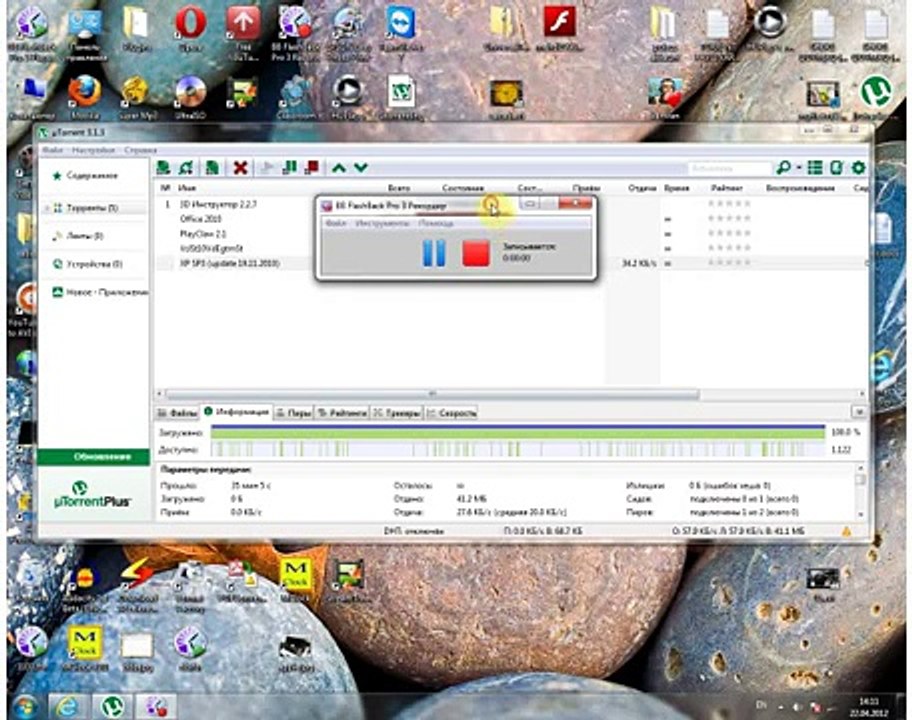Click the warning icon in status bar
Image resolution: width=912 pixels, height=720 pixels.
(x=846, y=531)
